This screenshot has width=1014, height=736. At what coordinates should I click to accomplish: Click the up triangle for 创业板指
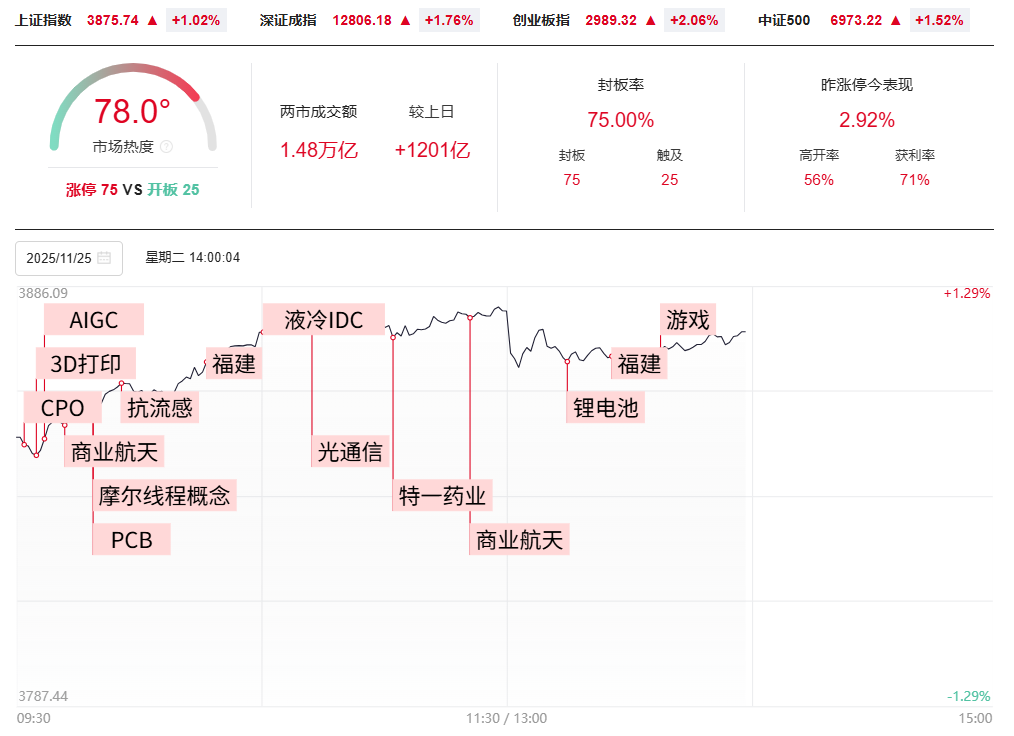click(651, 20)
